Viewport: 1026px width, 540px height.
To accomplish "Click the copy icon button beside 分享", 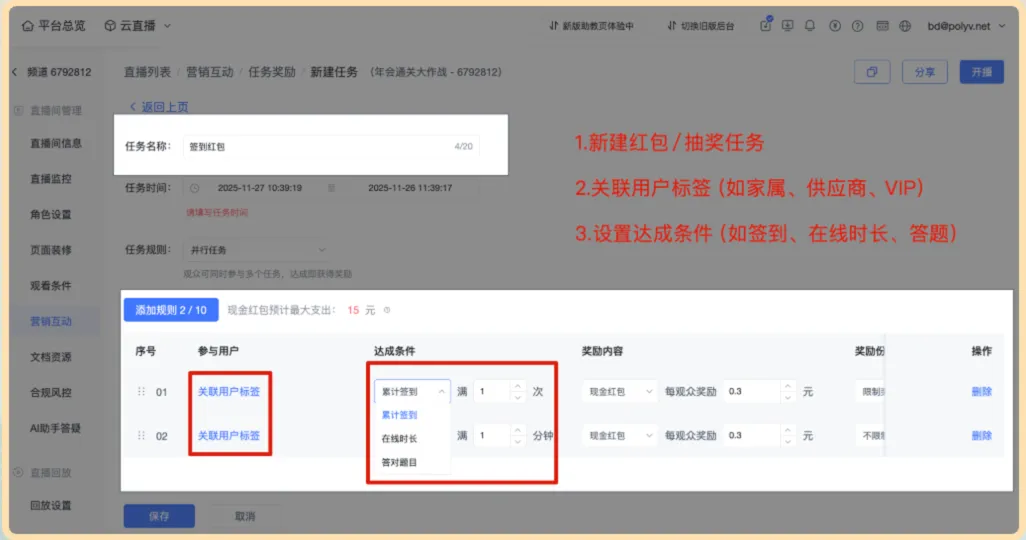I will tap(872, 72).
